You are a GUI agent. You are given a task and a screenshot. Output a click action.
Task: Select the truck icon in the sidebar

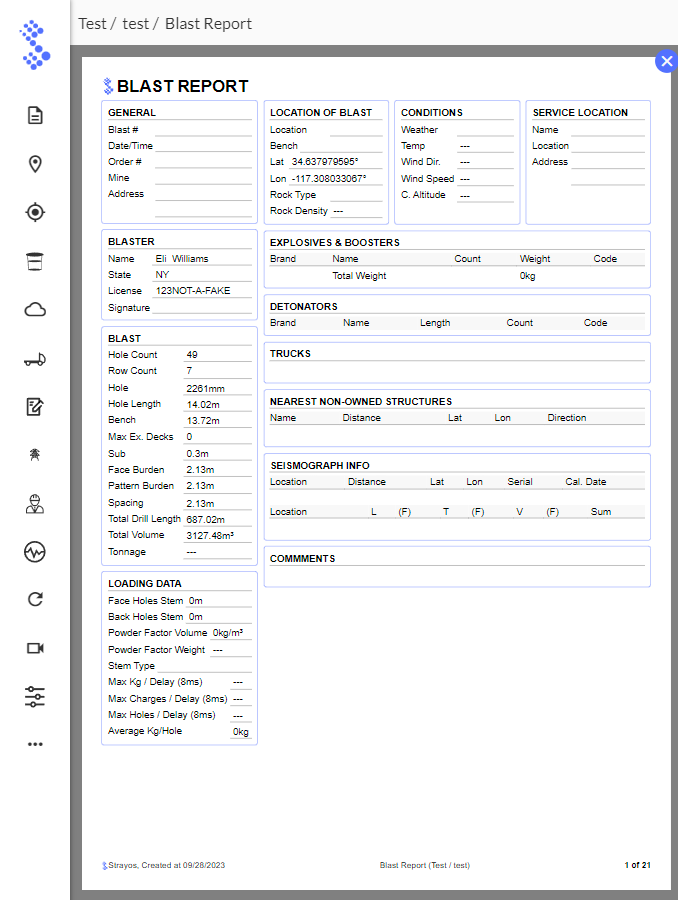point(35,359)
